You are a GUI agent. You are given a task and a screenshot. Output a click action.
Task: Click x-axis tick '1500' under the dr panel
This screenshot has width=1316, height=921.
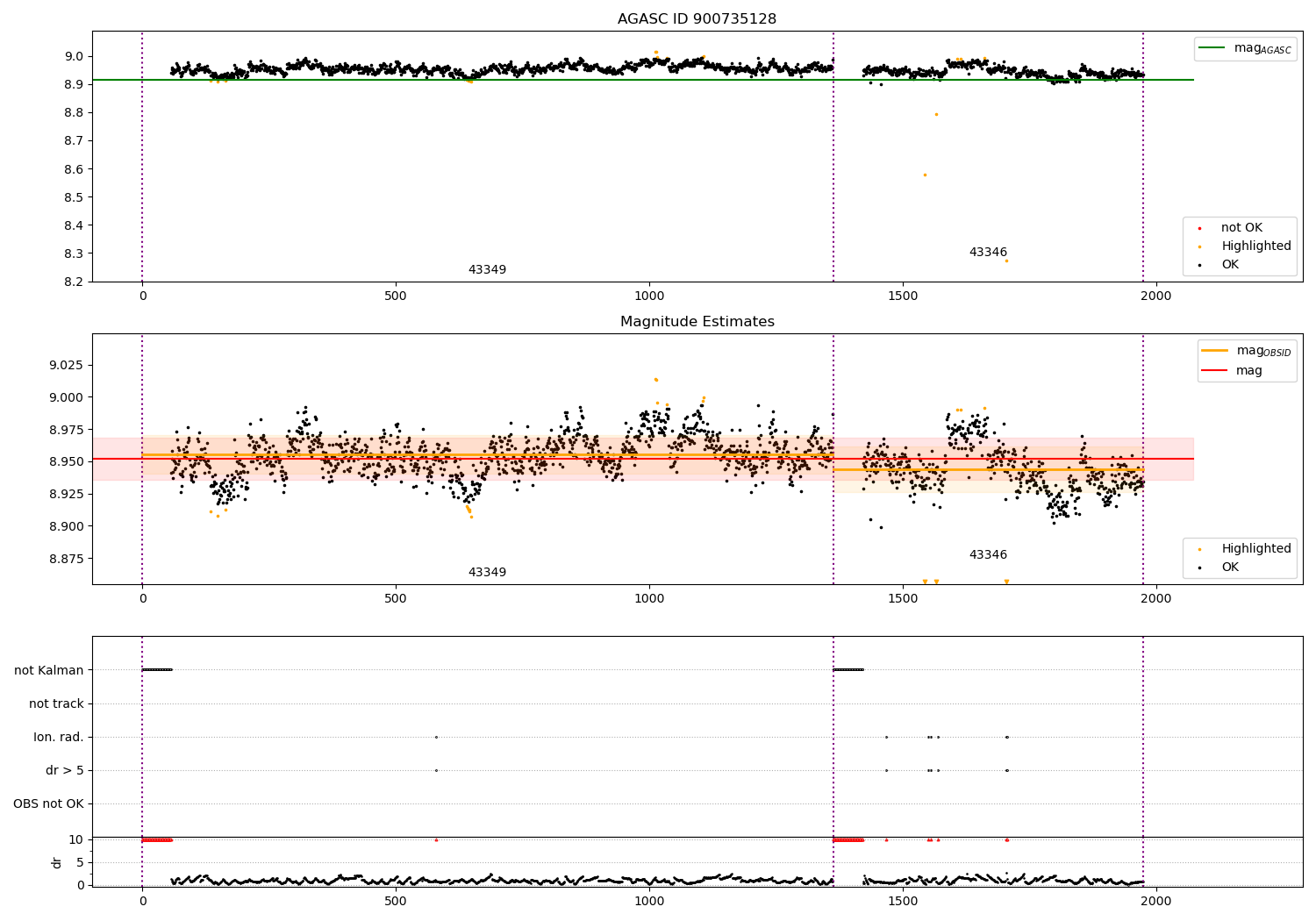point(903,902)
